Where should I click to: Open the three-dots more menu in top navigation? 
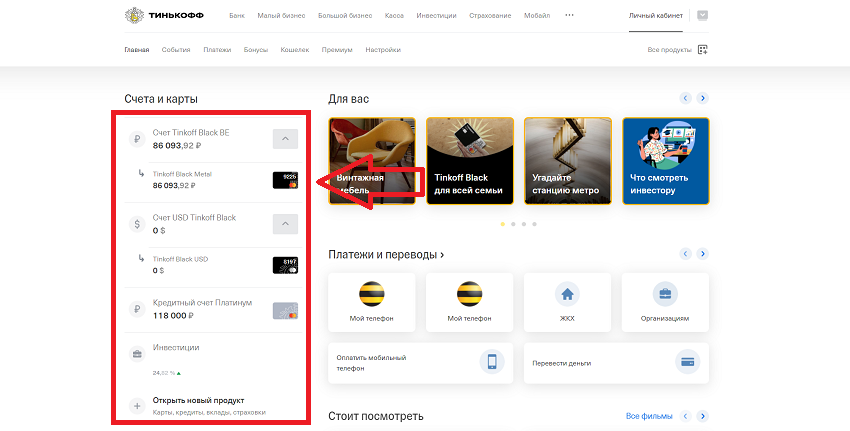pos(570,16)
